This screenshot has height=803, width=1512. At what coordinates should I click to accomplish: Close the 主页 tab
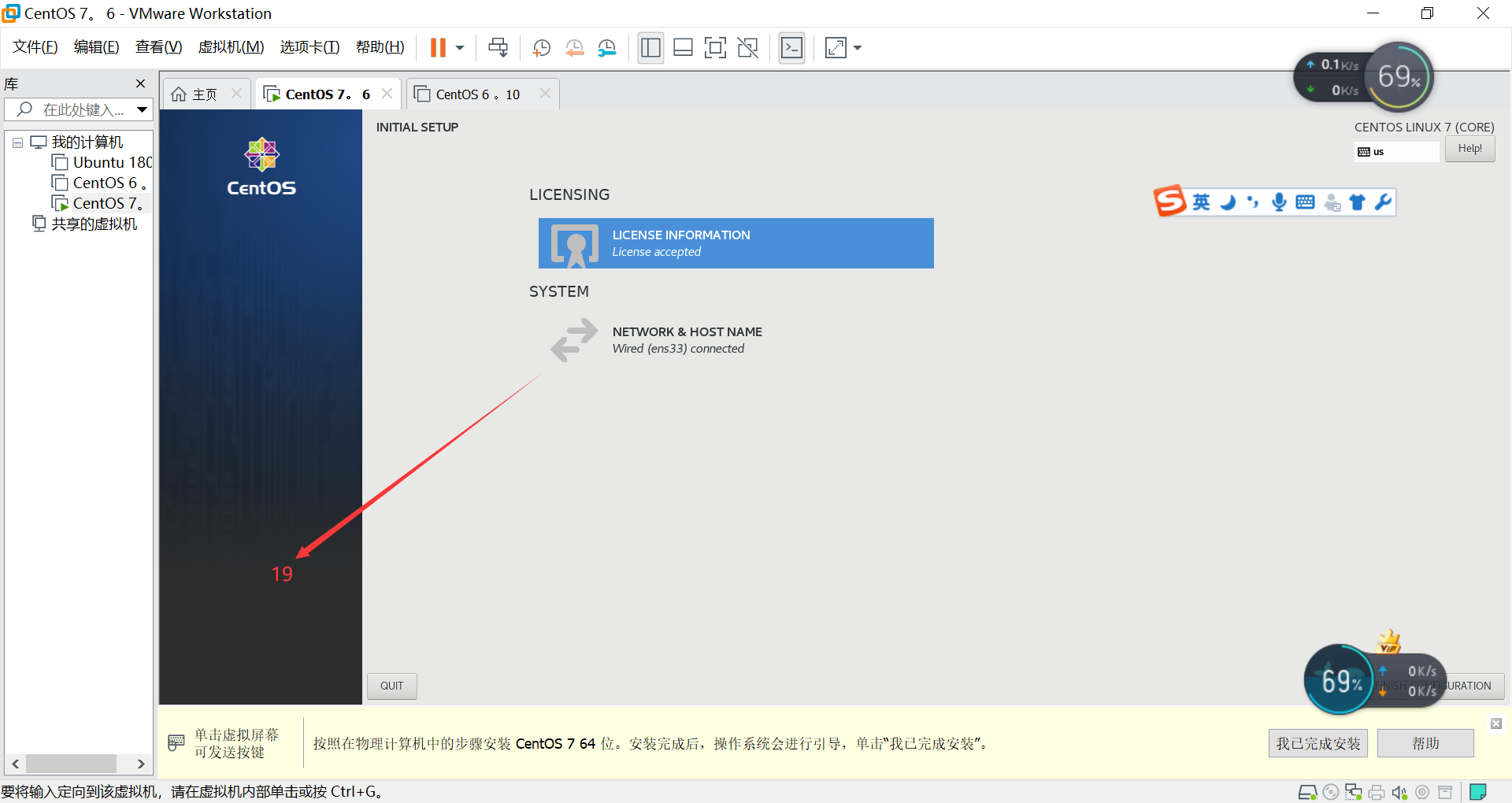tap(236, 94)
